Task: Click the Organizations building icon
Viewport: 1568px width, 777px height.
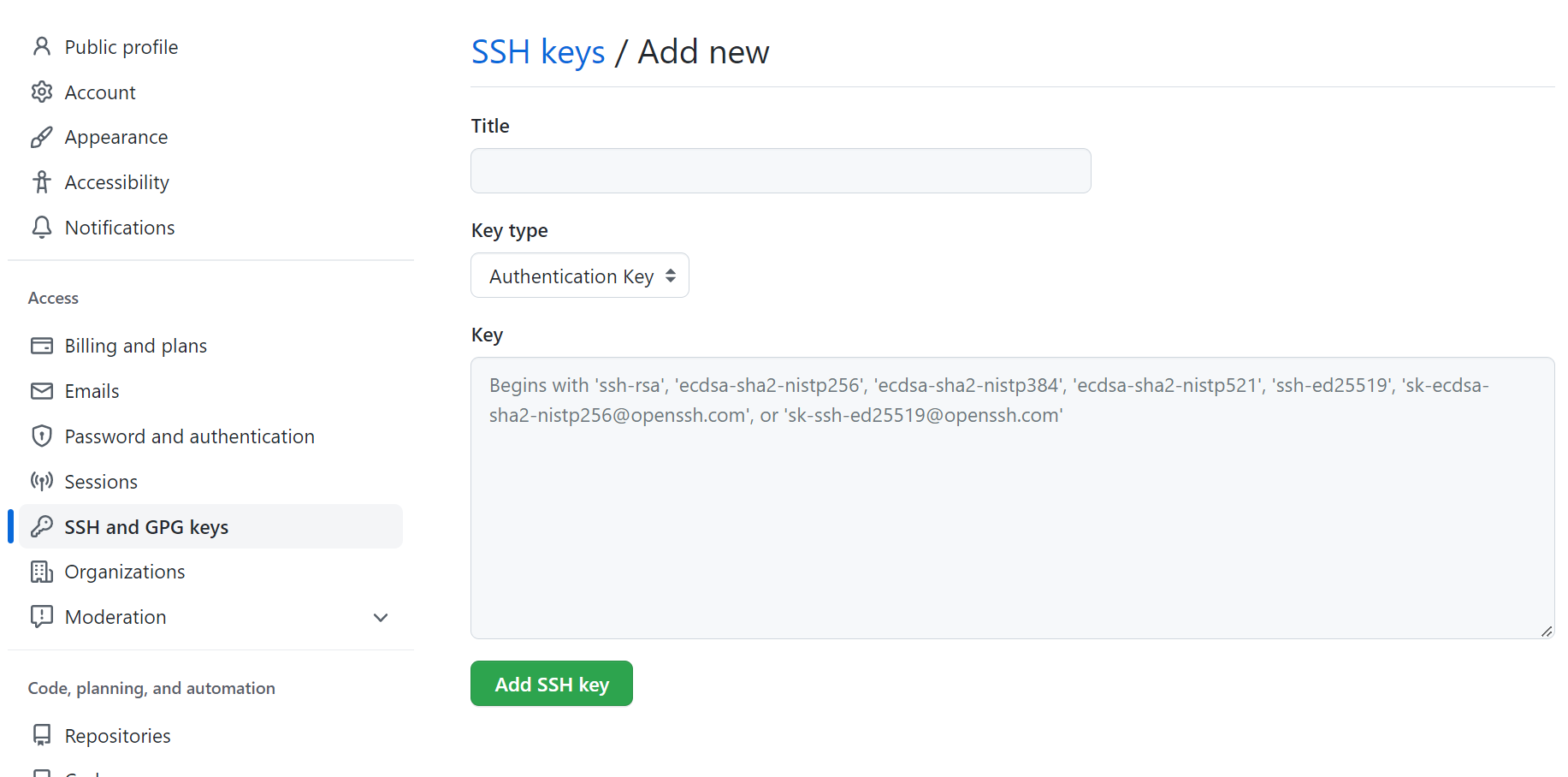Action: pyautogui.click(x=41, y=572)
